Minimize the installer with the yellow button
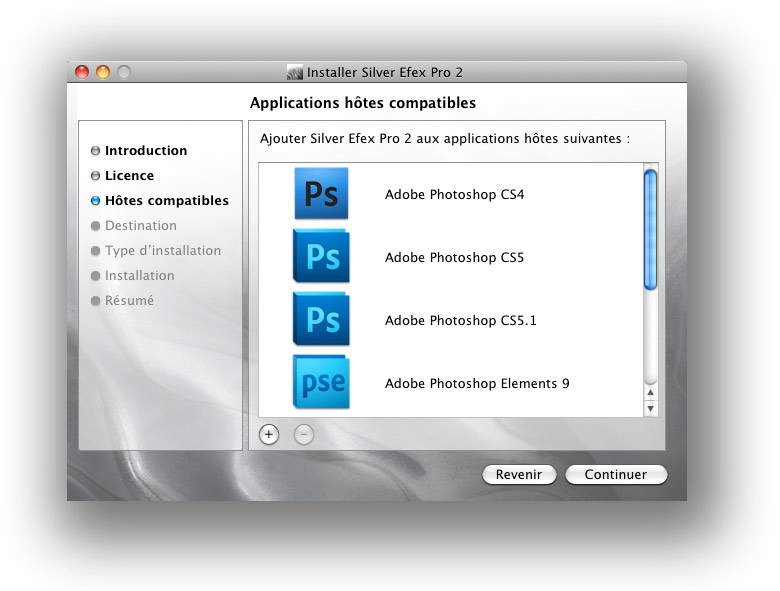The height and width of the screenshot is (591, 780). pos(103,72)
